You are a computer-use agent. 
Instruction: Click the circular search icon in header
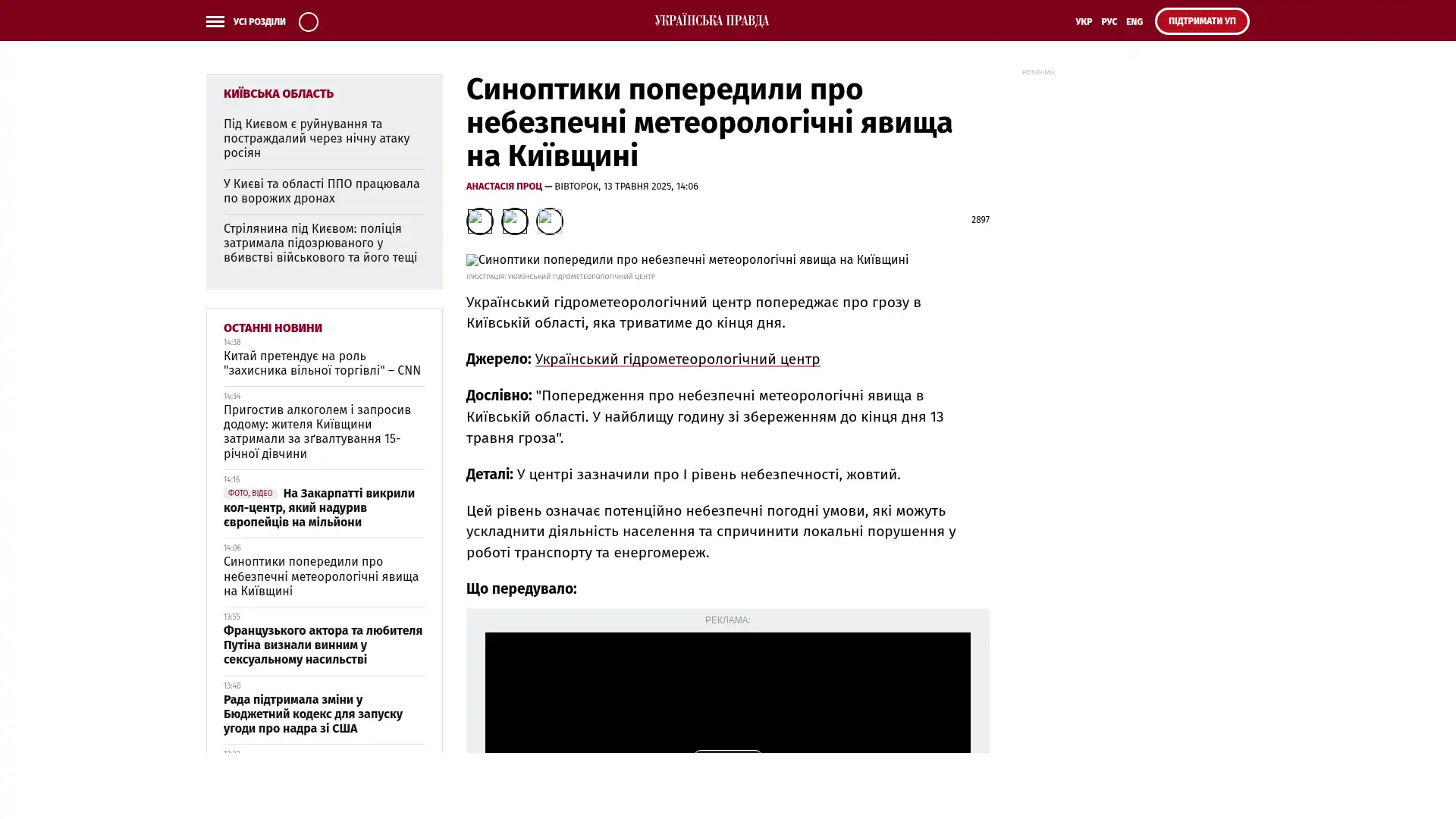tap(308, 22)
